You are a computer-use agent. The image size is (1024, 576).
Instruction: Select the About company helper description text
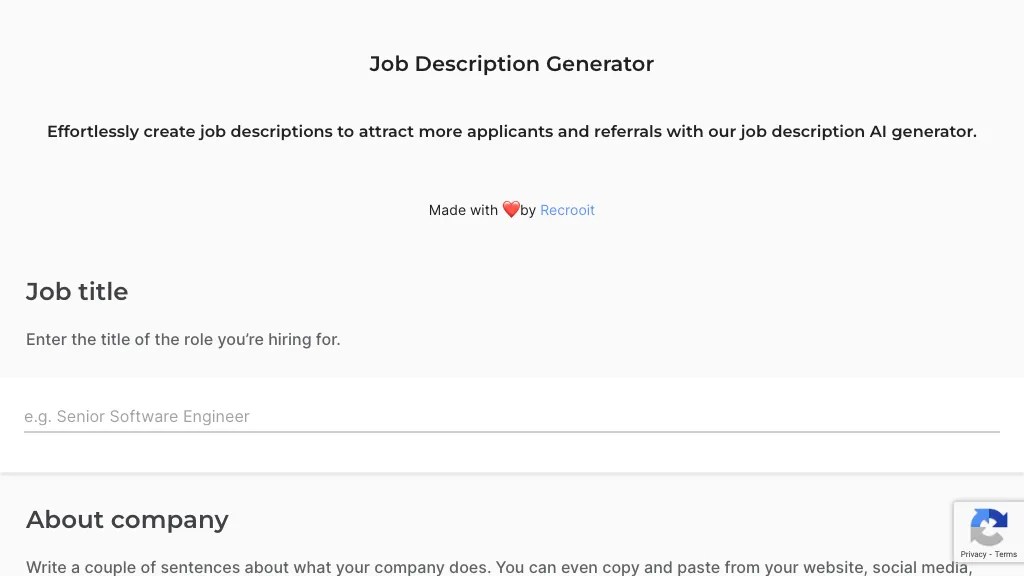tap(500, 566)
